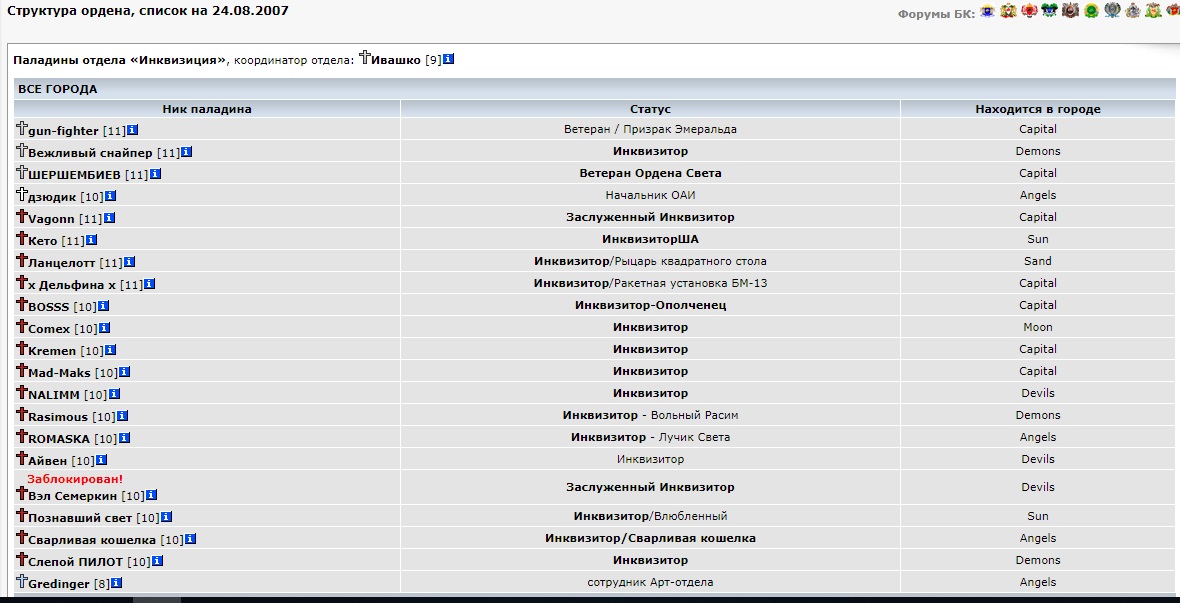The image size is (1180, 603).
Task: Open player link gun-fighter
Action: pyautogui.click(x=63, y=131)
